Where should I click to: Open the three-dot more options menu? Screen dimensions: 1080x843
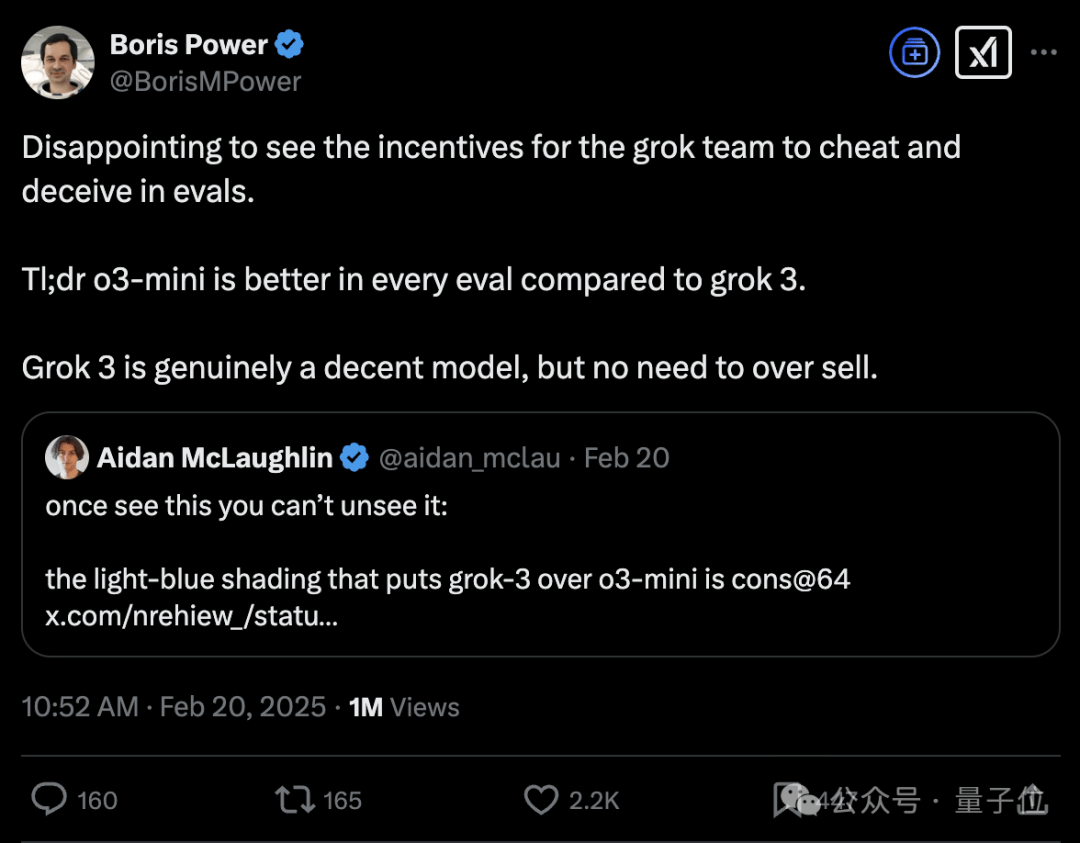coord(1043,52)
